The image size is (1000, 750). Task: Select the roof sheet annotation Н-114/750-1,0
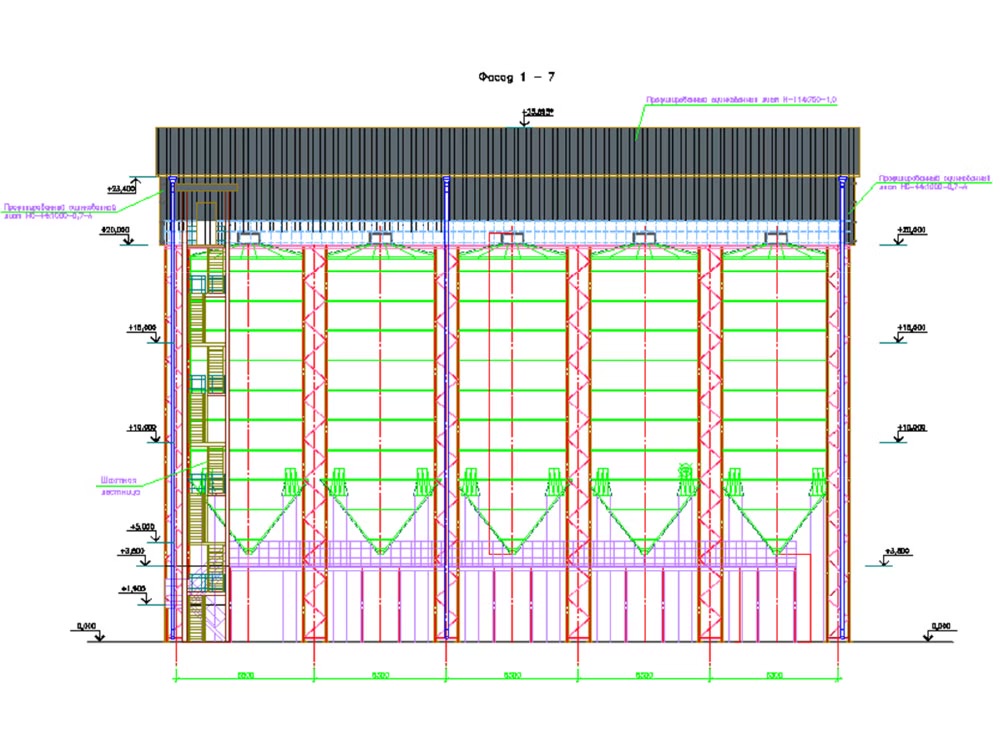(741, 99)
